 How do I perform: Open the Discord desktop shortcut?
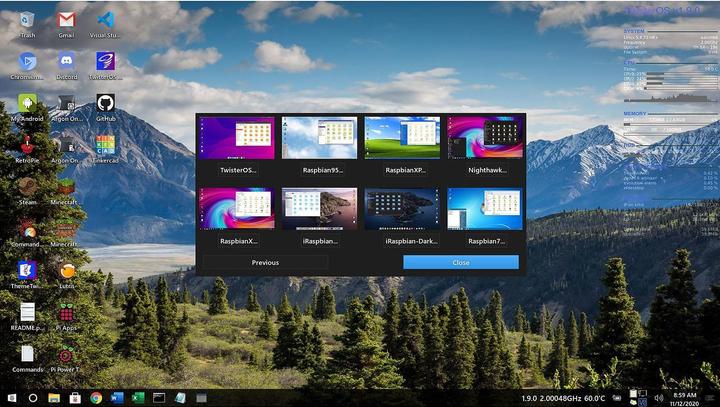pyautogui.click(x=66, y=62)
